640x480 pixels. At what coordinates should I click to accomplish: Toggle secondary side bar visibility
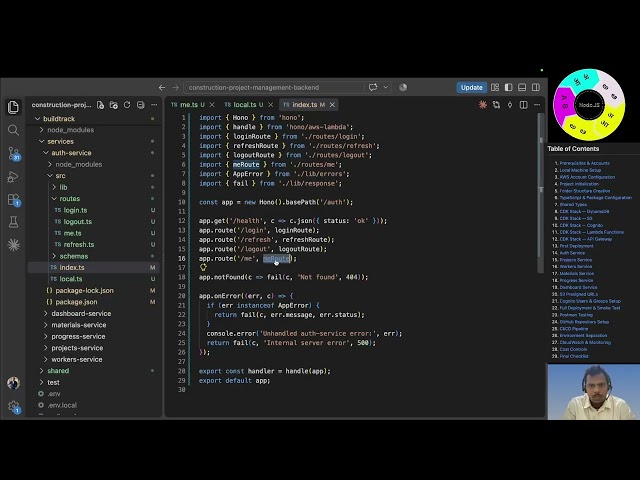click(x=536, y=87)
